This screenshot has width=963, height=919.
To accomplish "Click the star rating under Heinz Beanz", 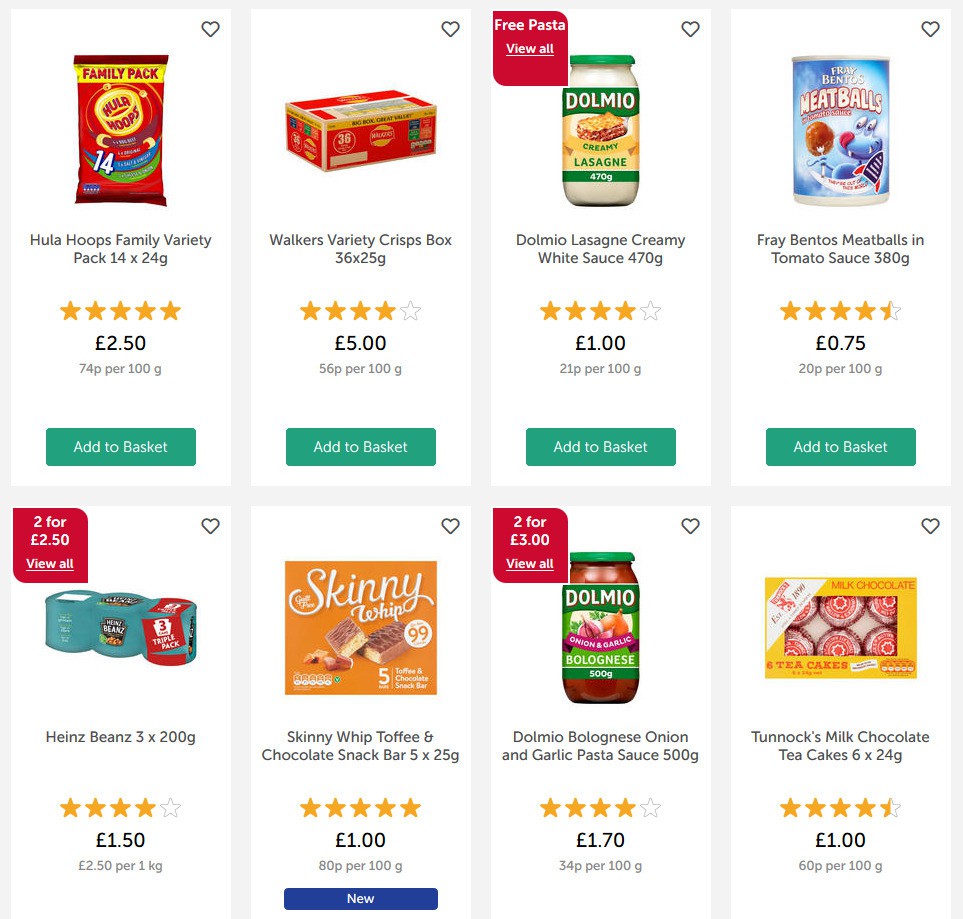I will pyautogui.click(x=120, y=807).
